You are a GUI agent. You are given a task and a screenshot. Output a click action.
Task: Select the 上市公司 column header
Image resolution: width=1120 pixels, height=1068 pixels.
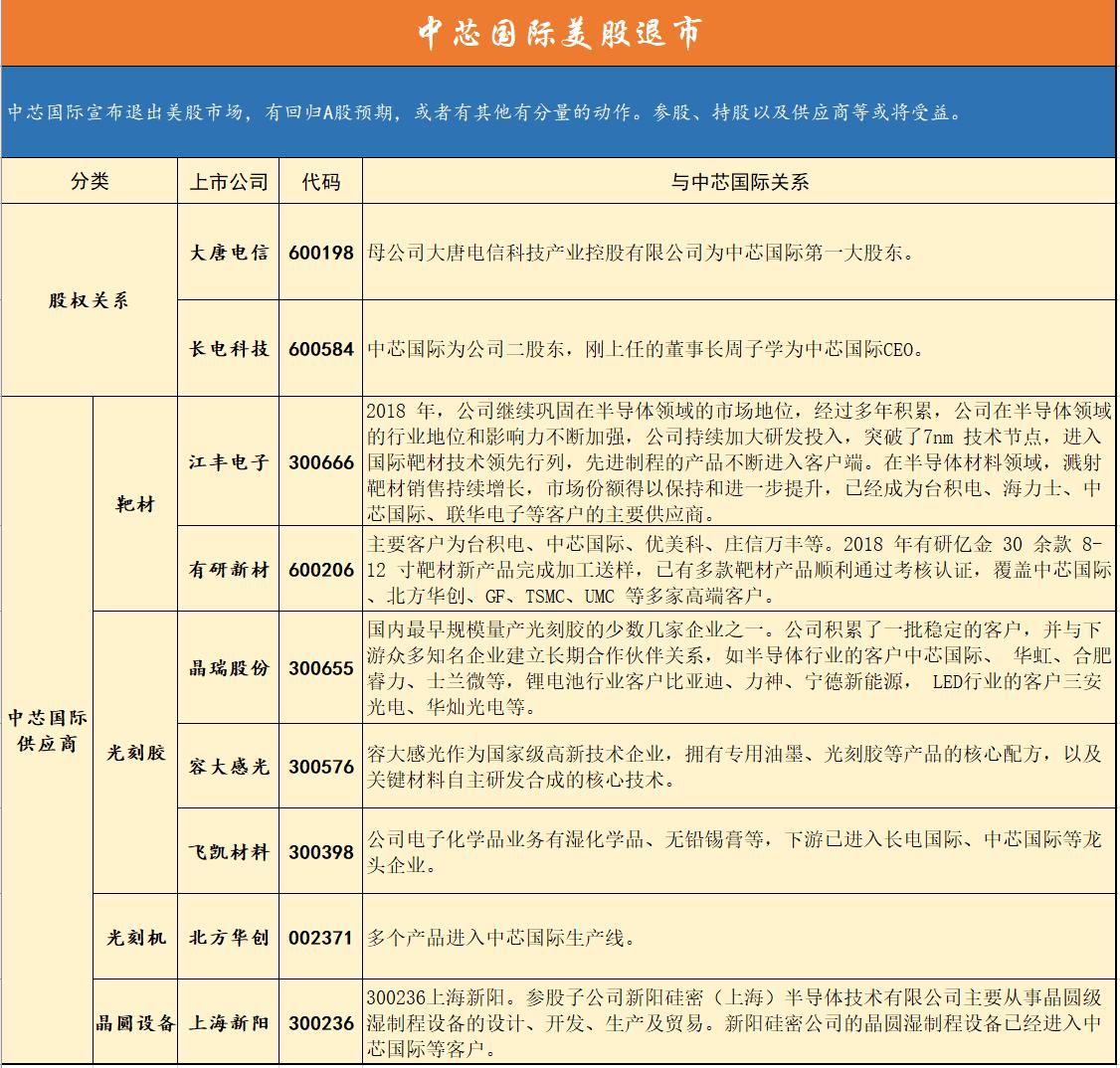tap(229, 181)
